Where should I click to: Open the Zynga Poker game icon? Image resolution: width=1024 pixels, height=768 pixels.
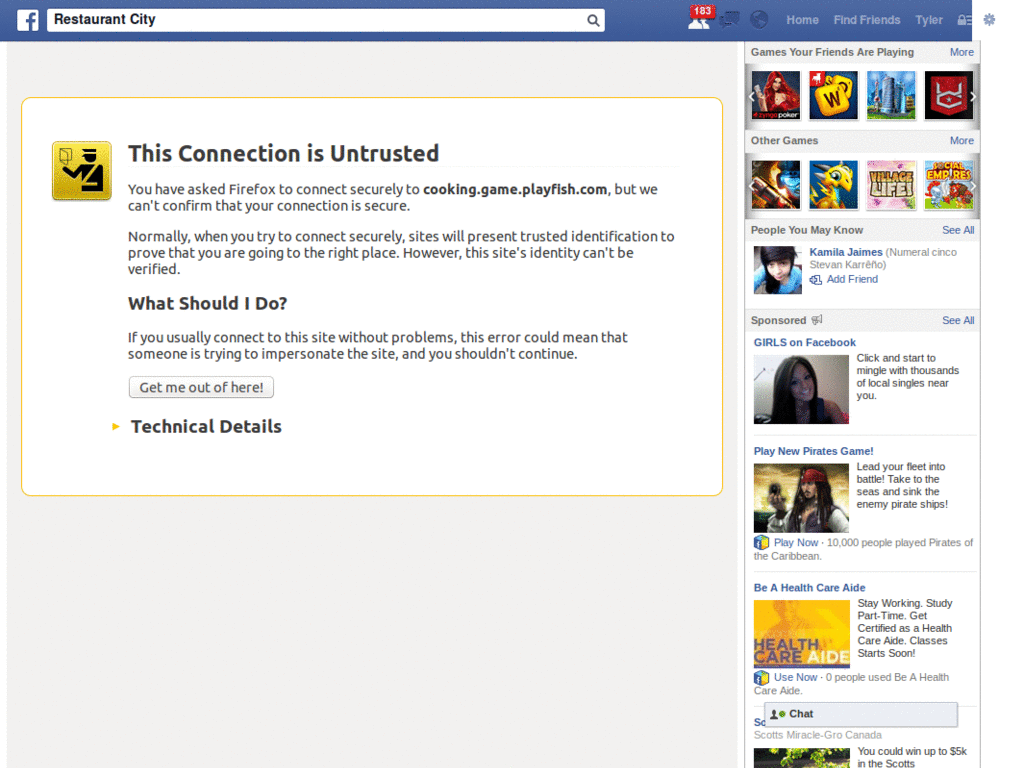[776, 95]
